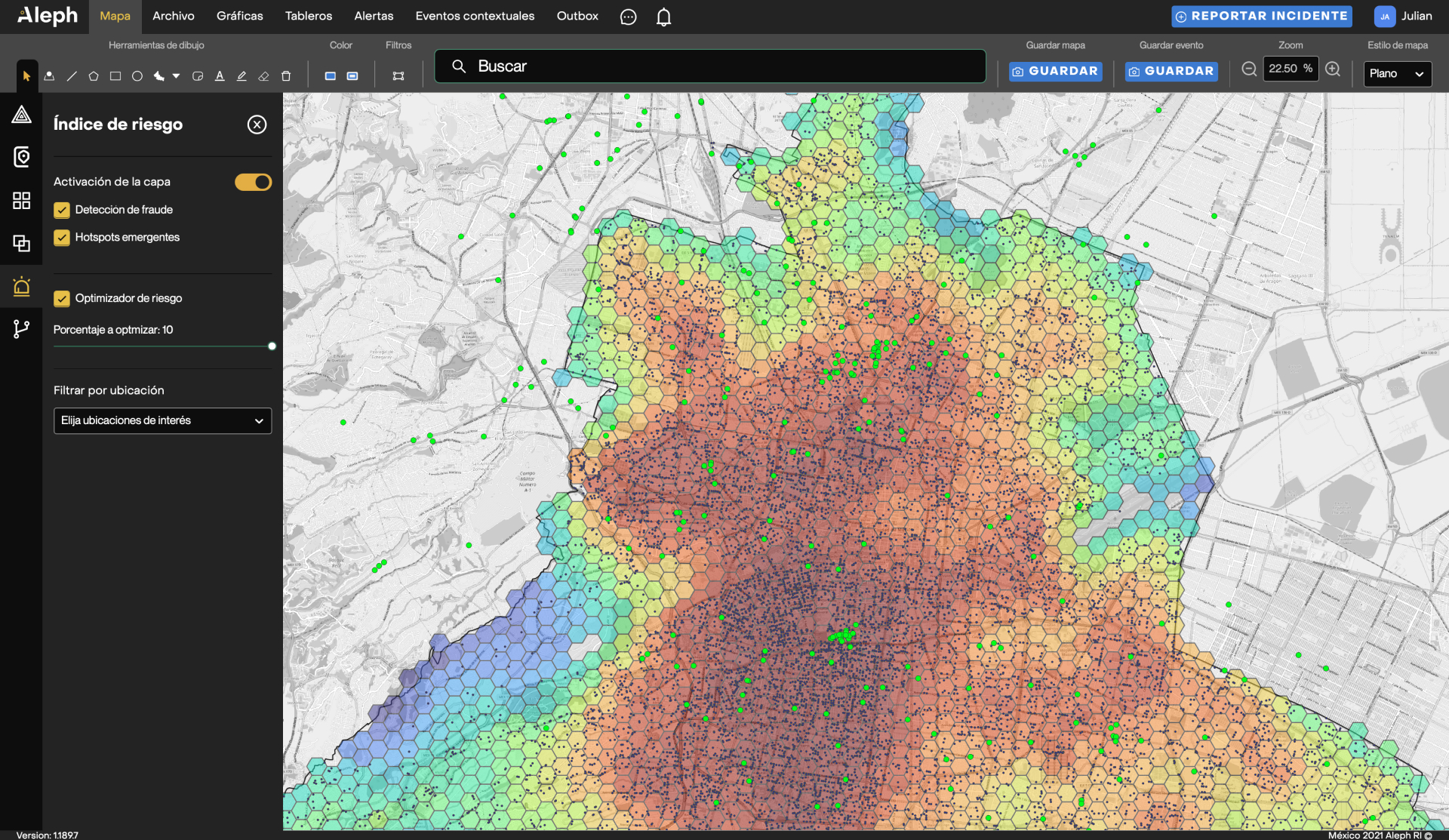
Task: Select the sticky note tool
Action: [x=198, y=76]
